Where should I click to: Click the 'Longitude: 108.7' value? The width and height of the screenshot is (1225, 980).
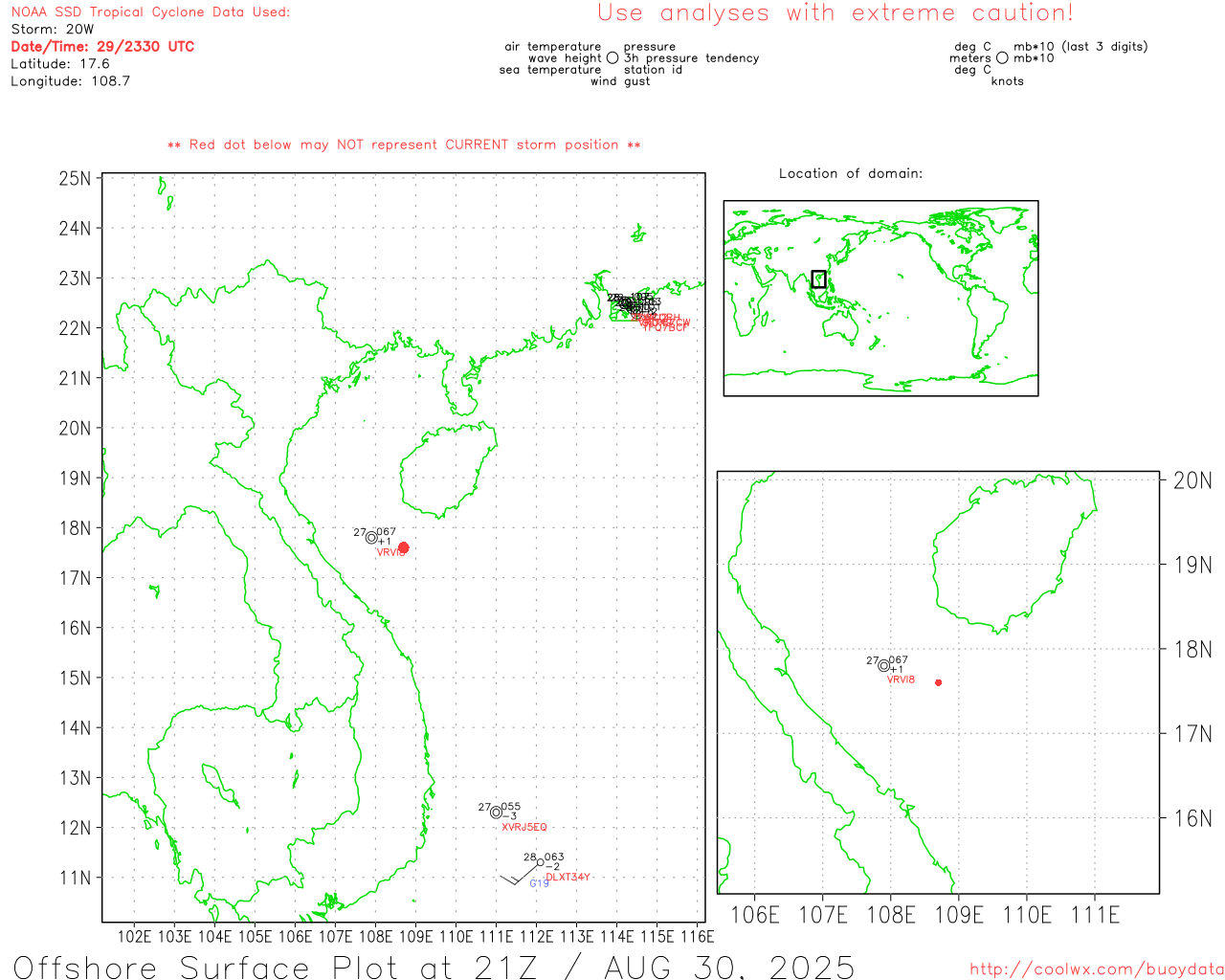coord(70,81)
